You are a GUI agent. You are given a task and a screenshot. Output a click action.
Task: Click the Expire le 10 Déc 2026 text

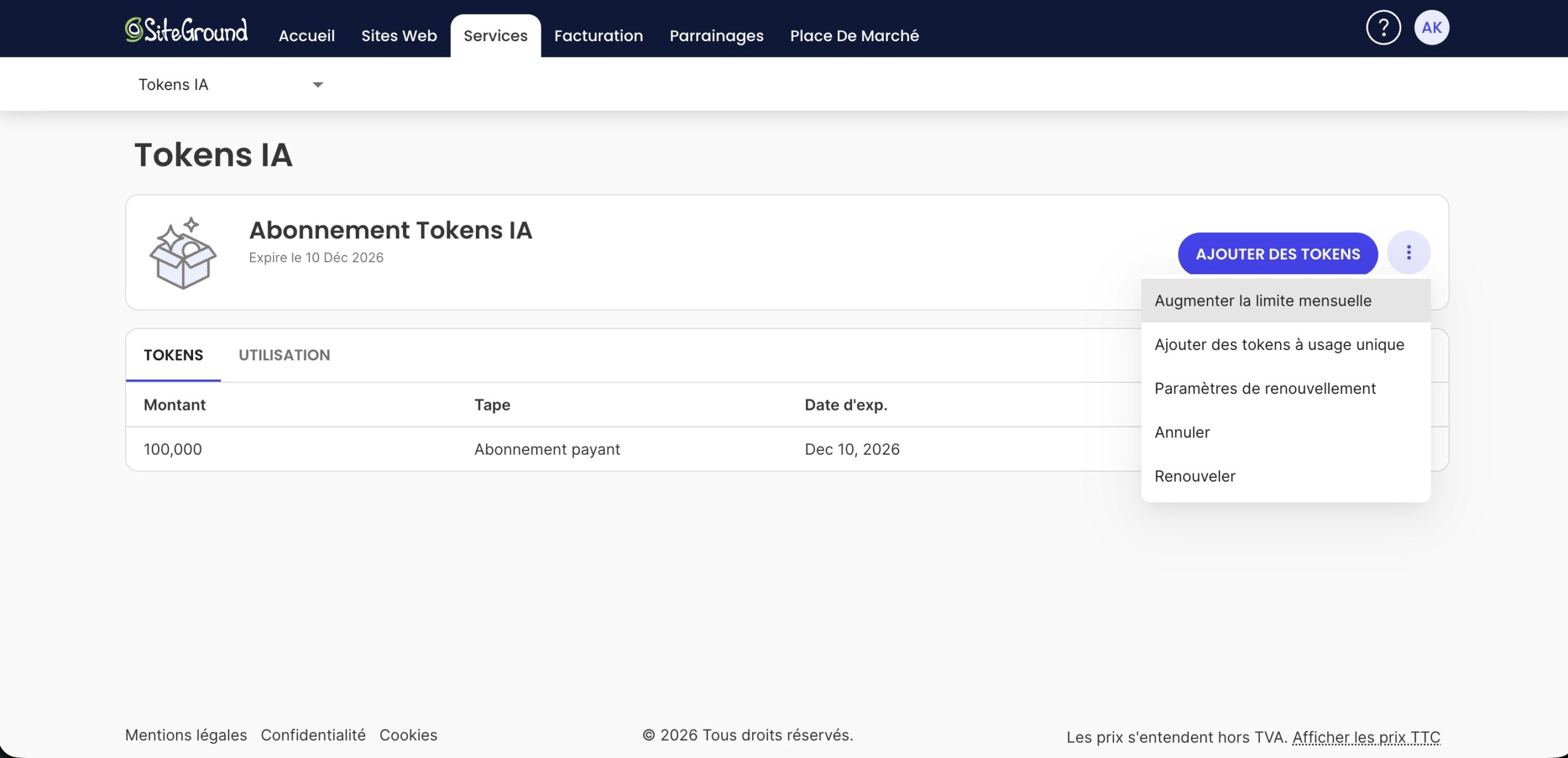316,257
